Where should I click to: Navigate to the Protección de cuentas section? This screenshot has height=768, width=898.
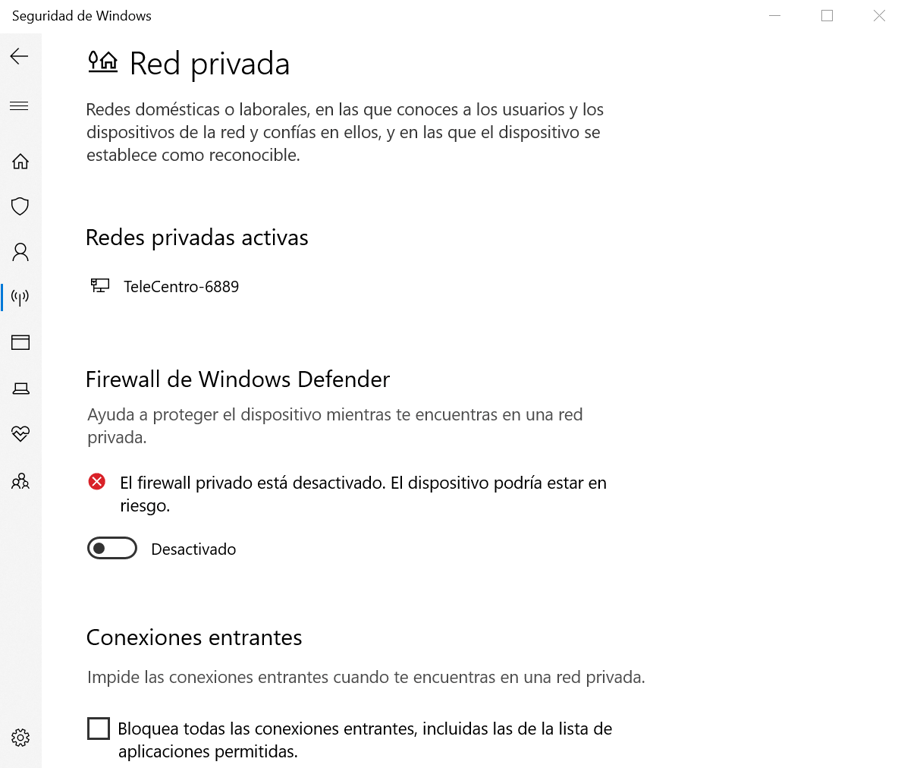20,252
